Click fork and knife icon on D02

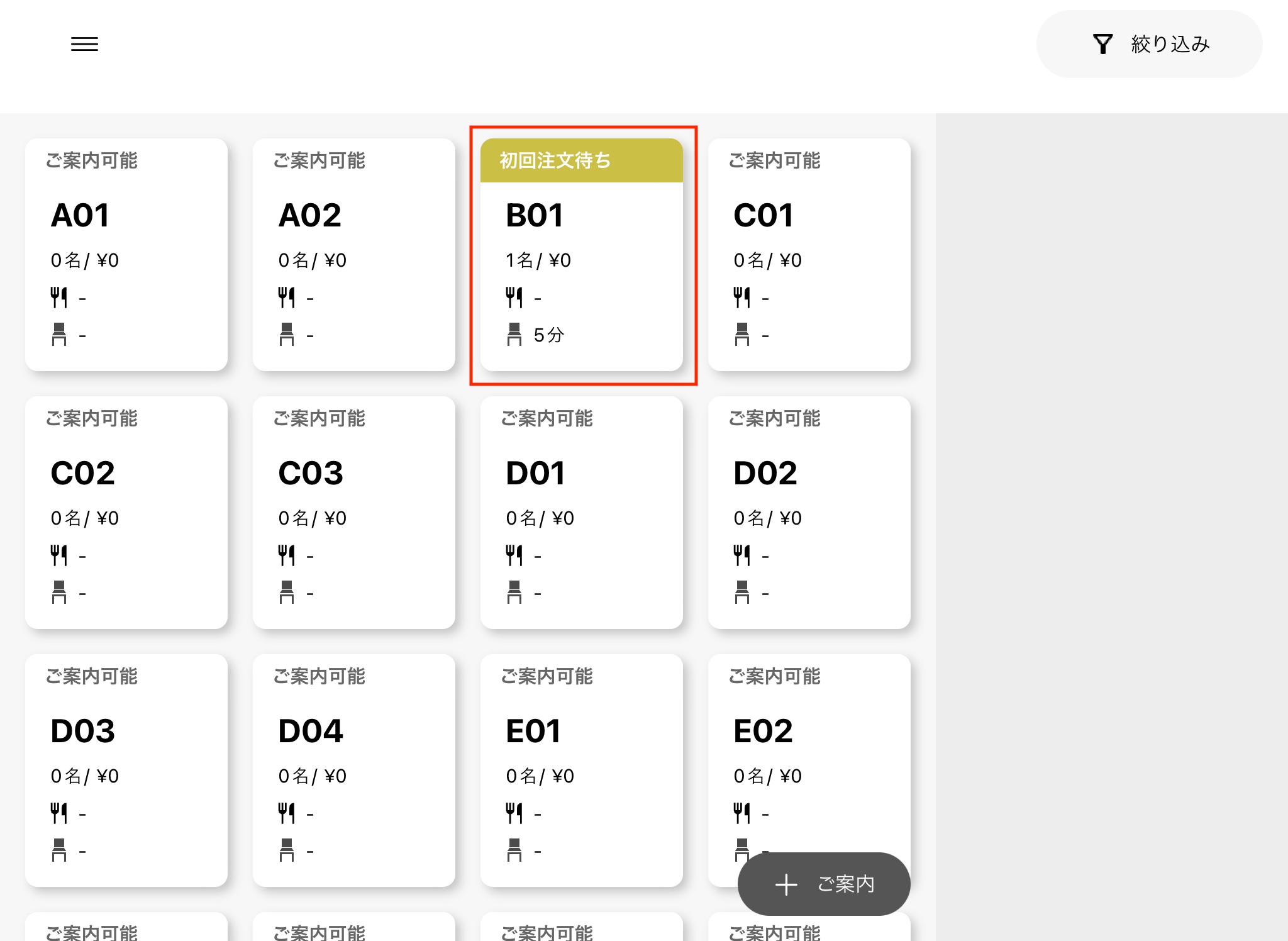pyautogui.click(x=741, y=555)
